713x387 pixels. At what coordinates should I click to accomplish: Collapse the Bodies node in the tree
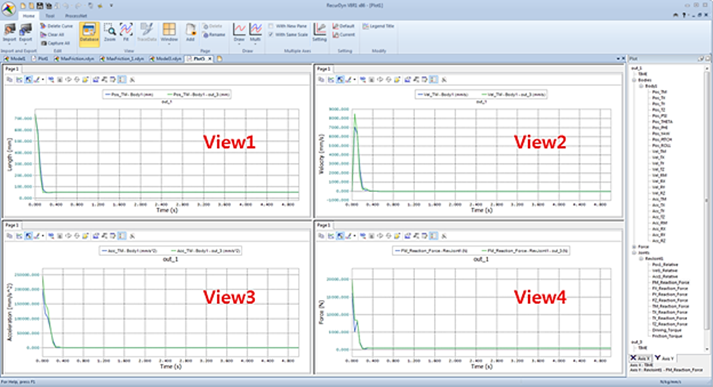point(634,80)
